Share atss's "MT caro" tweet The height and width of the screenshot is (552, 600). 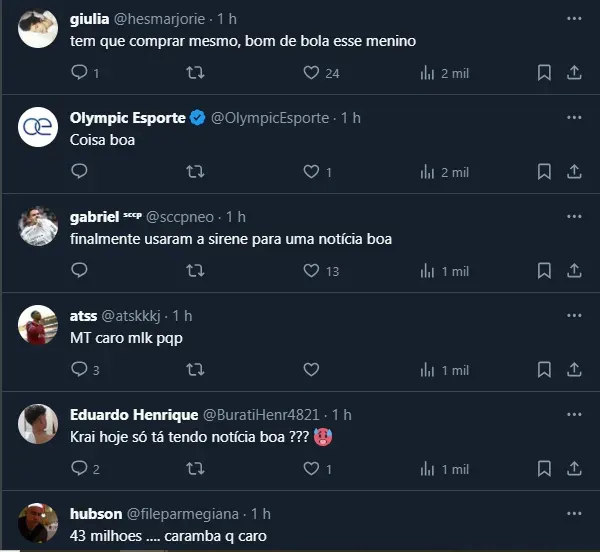(574, 370)
